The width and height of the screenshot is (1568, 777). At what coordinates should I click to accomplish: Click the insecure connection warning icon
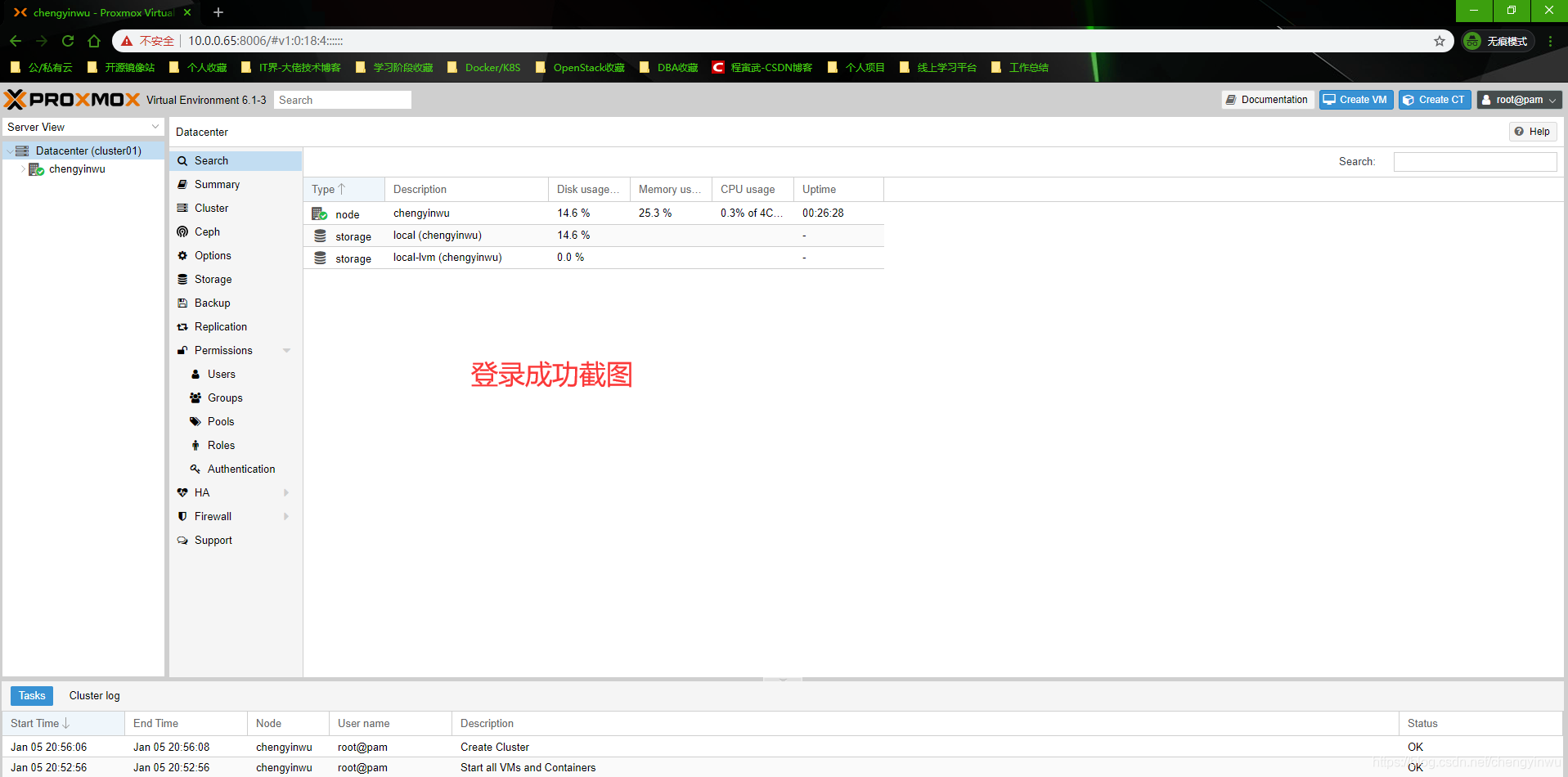tap(127, 41)
